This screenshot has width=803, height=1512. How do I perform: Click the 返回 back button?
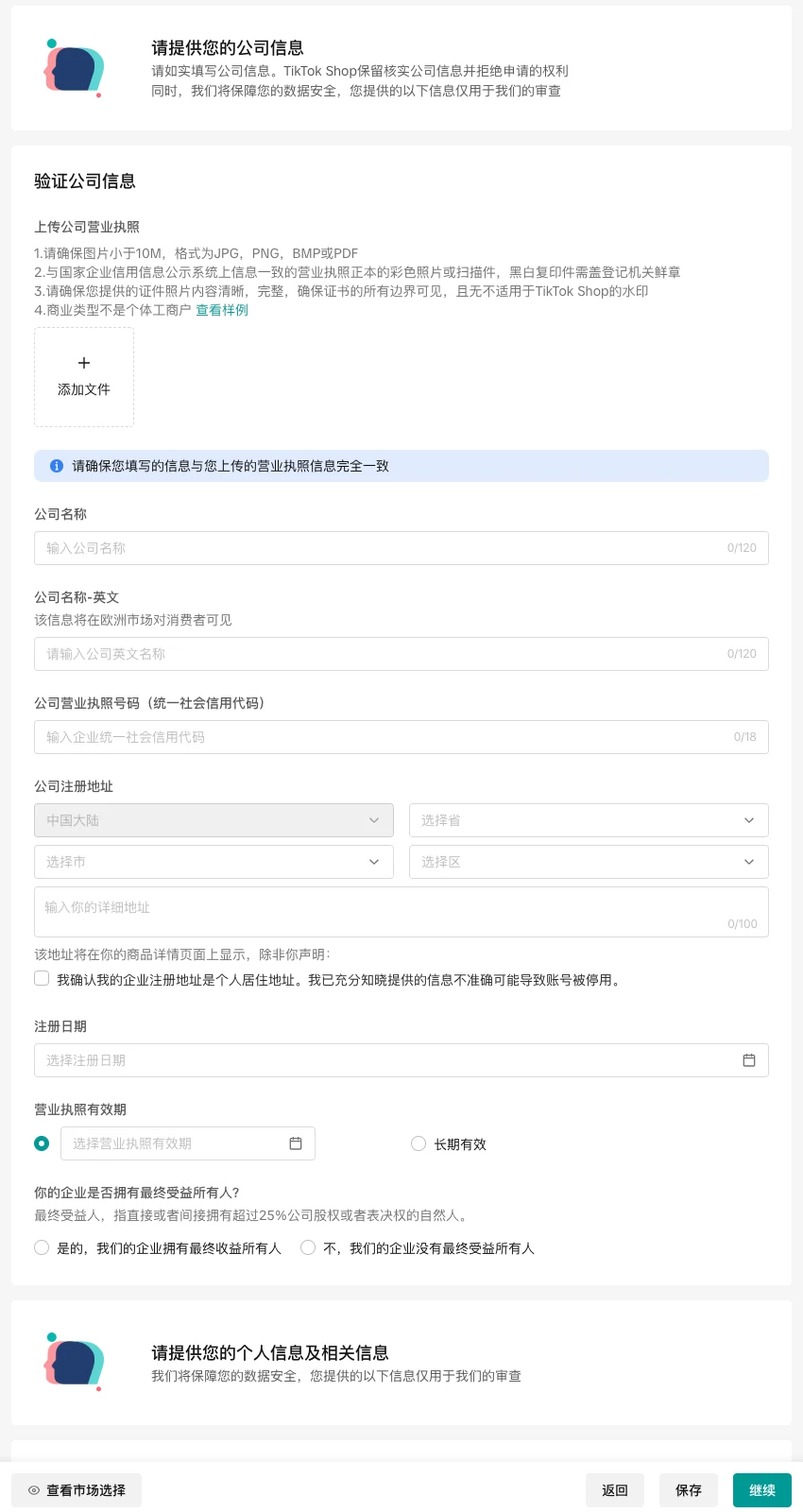(614, 1490)
